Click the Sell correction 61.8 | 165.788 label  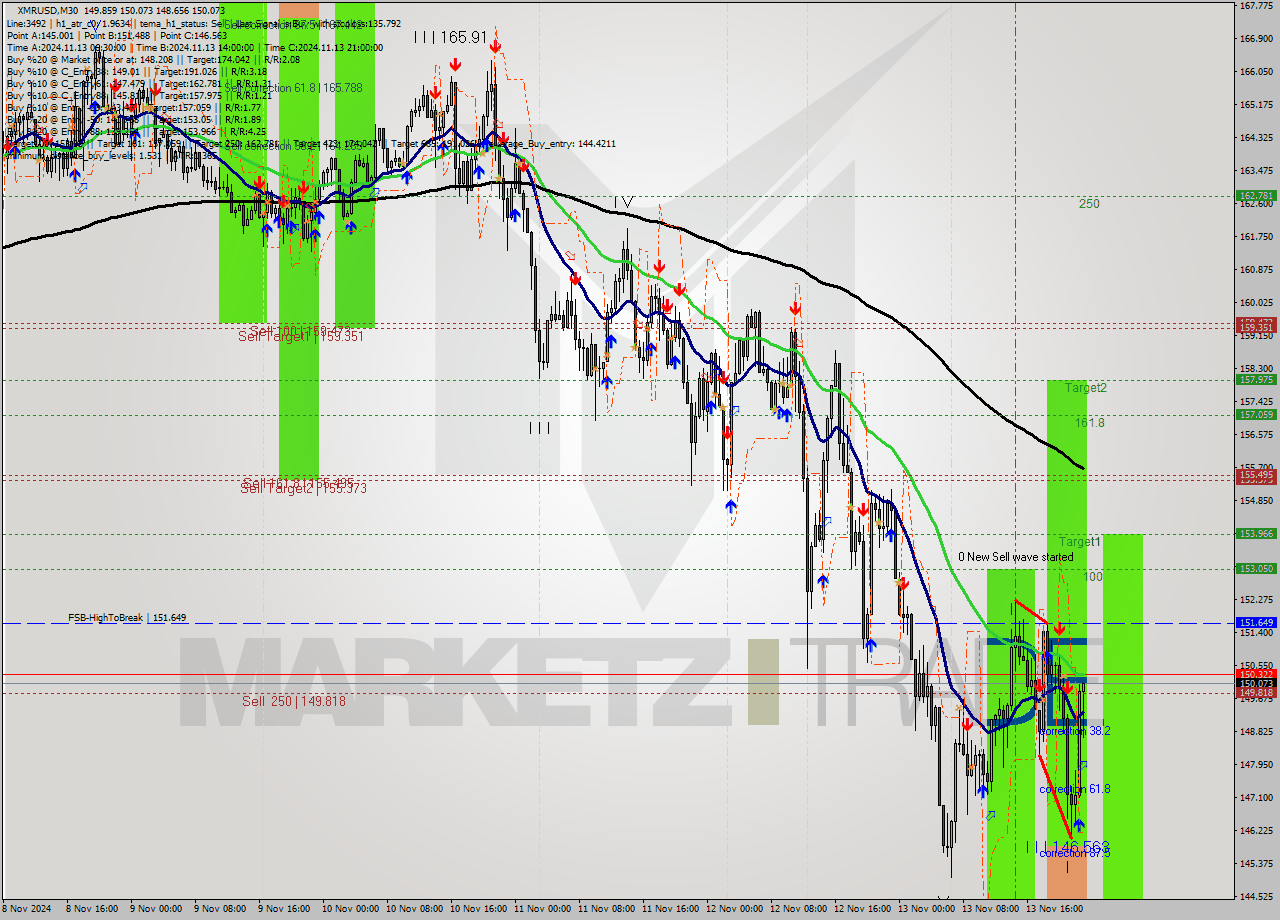pyautogui.click(x=293, y=88)
